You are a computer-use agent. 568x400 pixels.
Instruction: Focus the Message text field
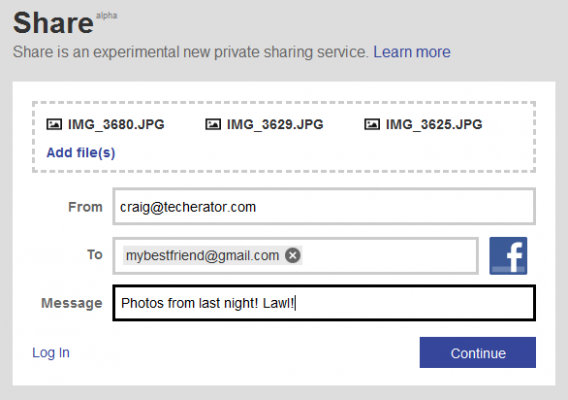pyautogui.click(x=324, y=303)
